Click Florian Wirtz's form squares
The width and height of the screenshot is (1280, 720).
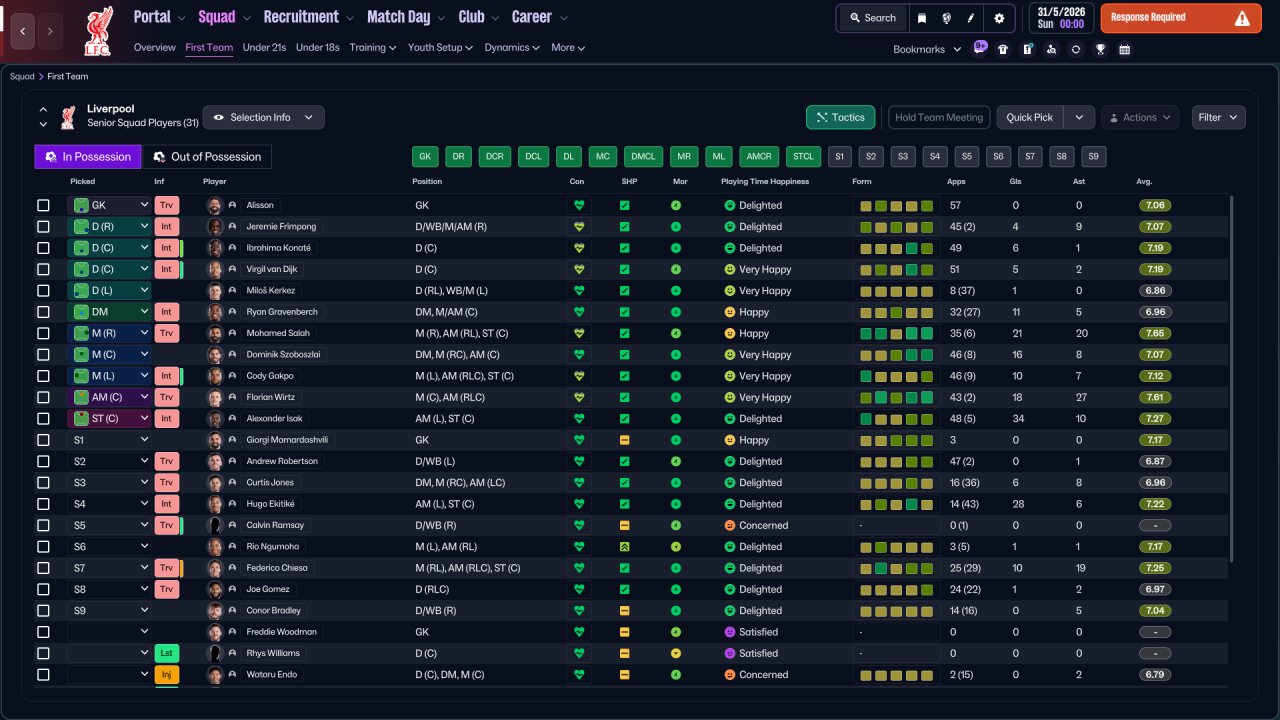[896, 397]
